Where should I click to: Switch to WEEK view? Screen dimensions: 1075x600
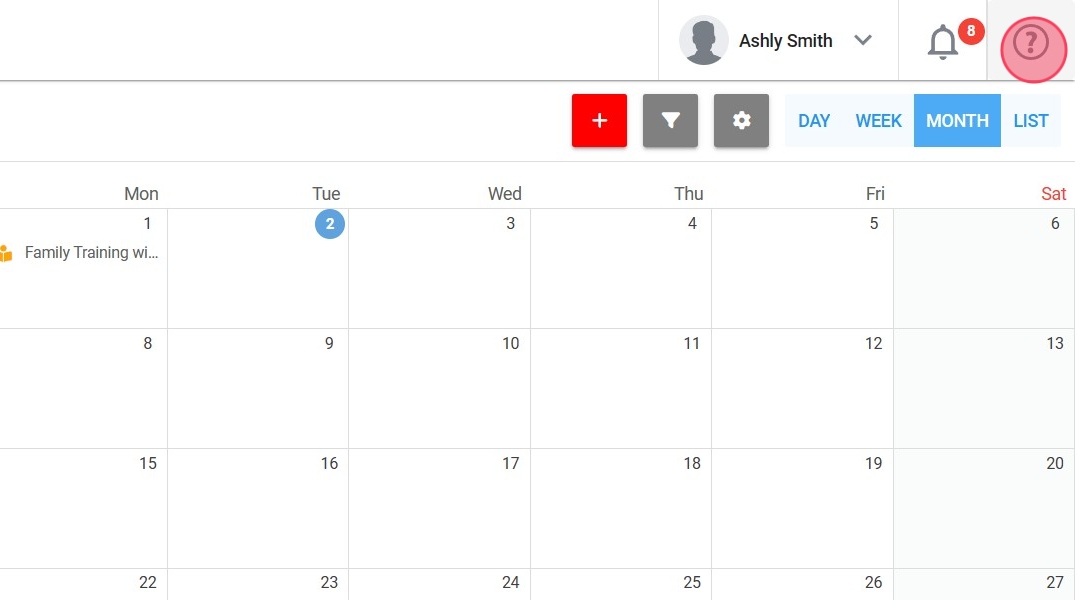(x=879, y=121)
